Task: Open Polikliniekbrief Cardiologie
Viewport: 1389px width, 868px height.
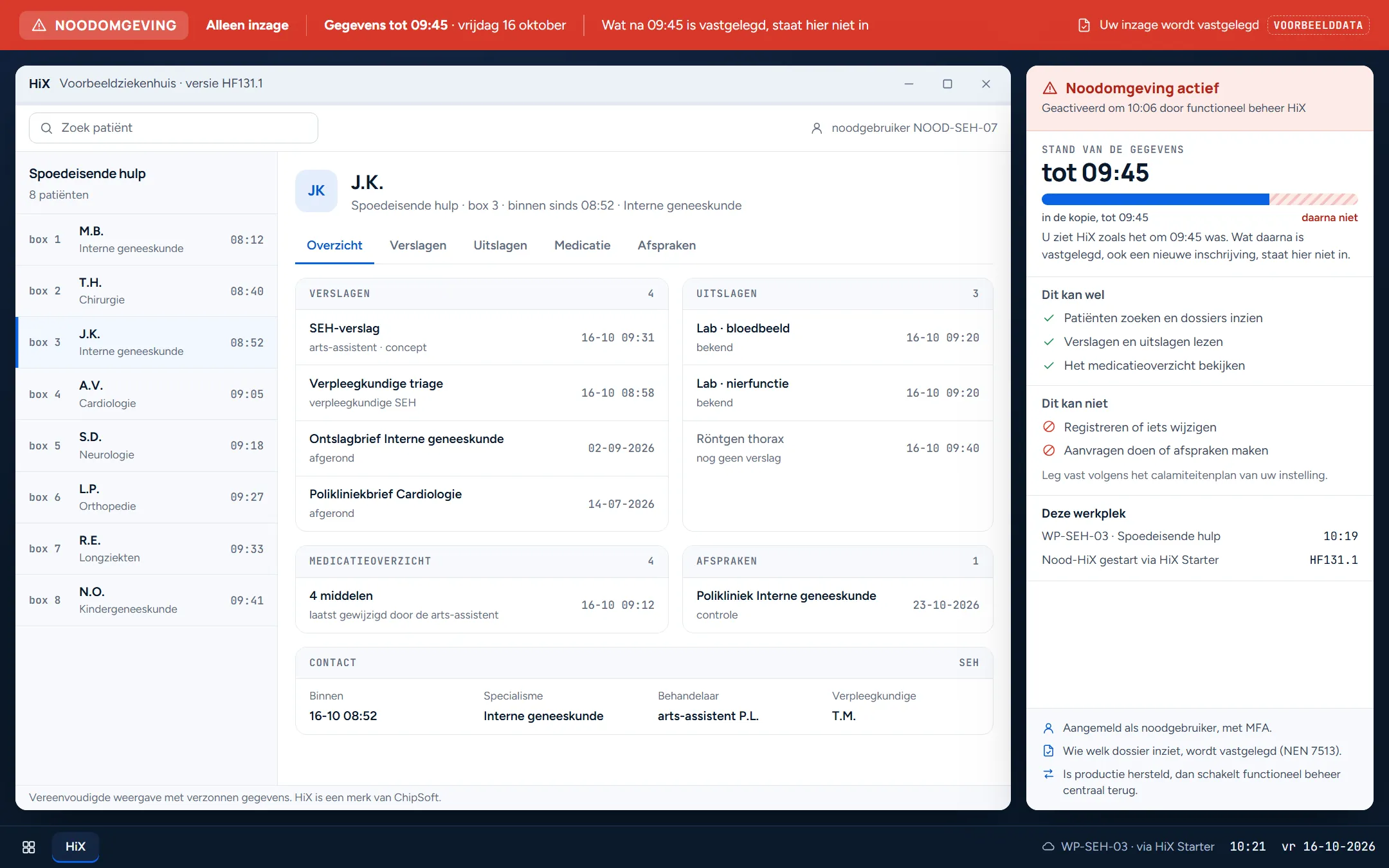Action: (x=482, y=503)
